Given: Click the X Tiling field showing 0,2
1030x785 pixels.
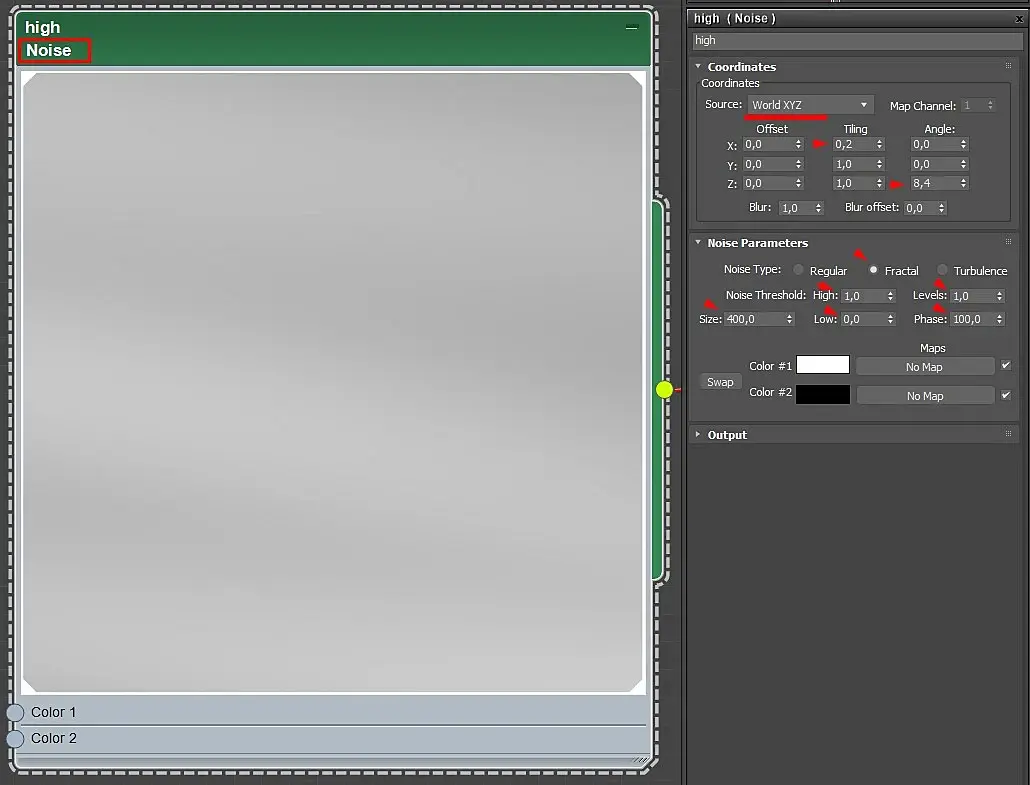Looking at the screenshot, I should coord(853,145).
